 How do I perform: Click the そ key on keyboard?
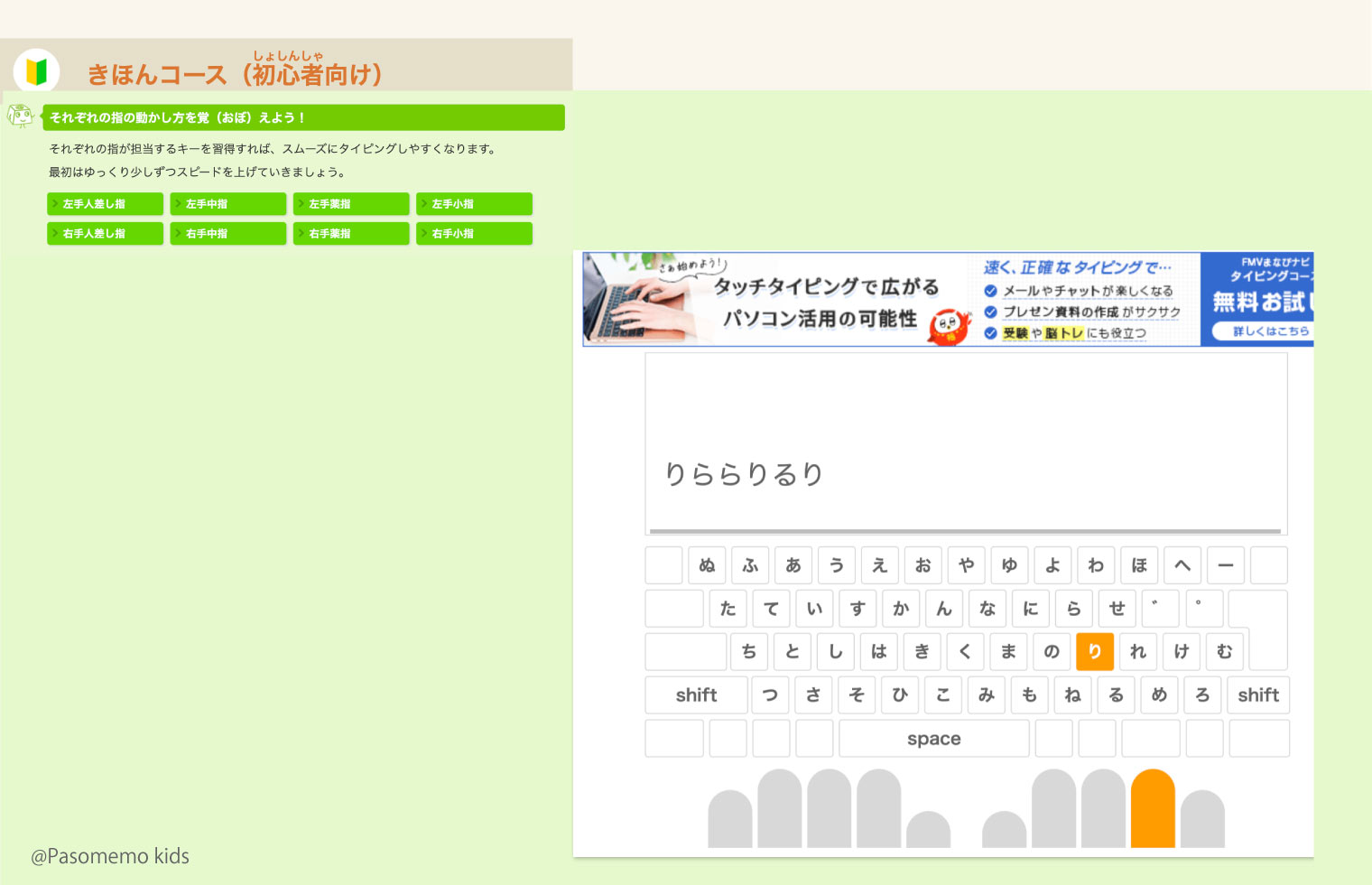coord(857,695)
